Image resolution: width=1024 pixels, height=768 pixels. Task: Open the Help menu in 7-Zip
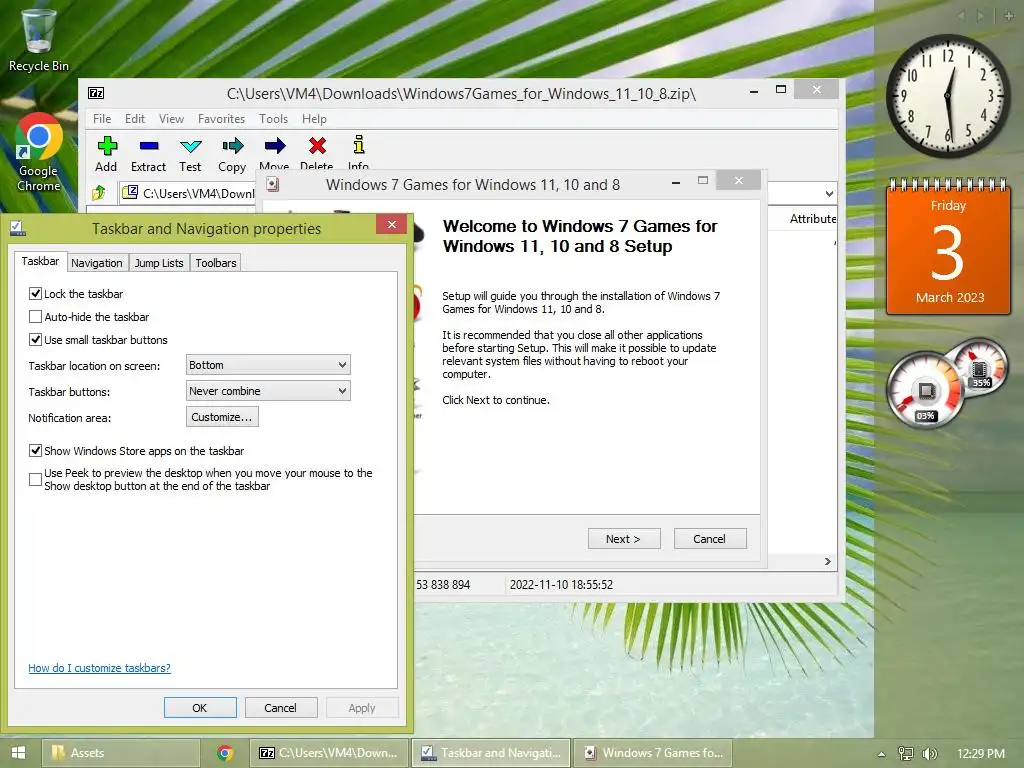[314, 119]
